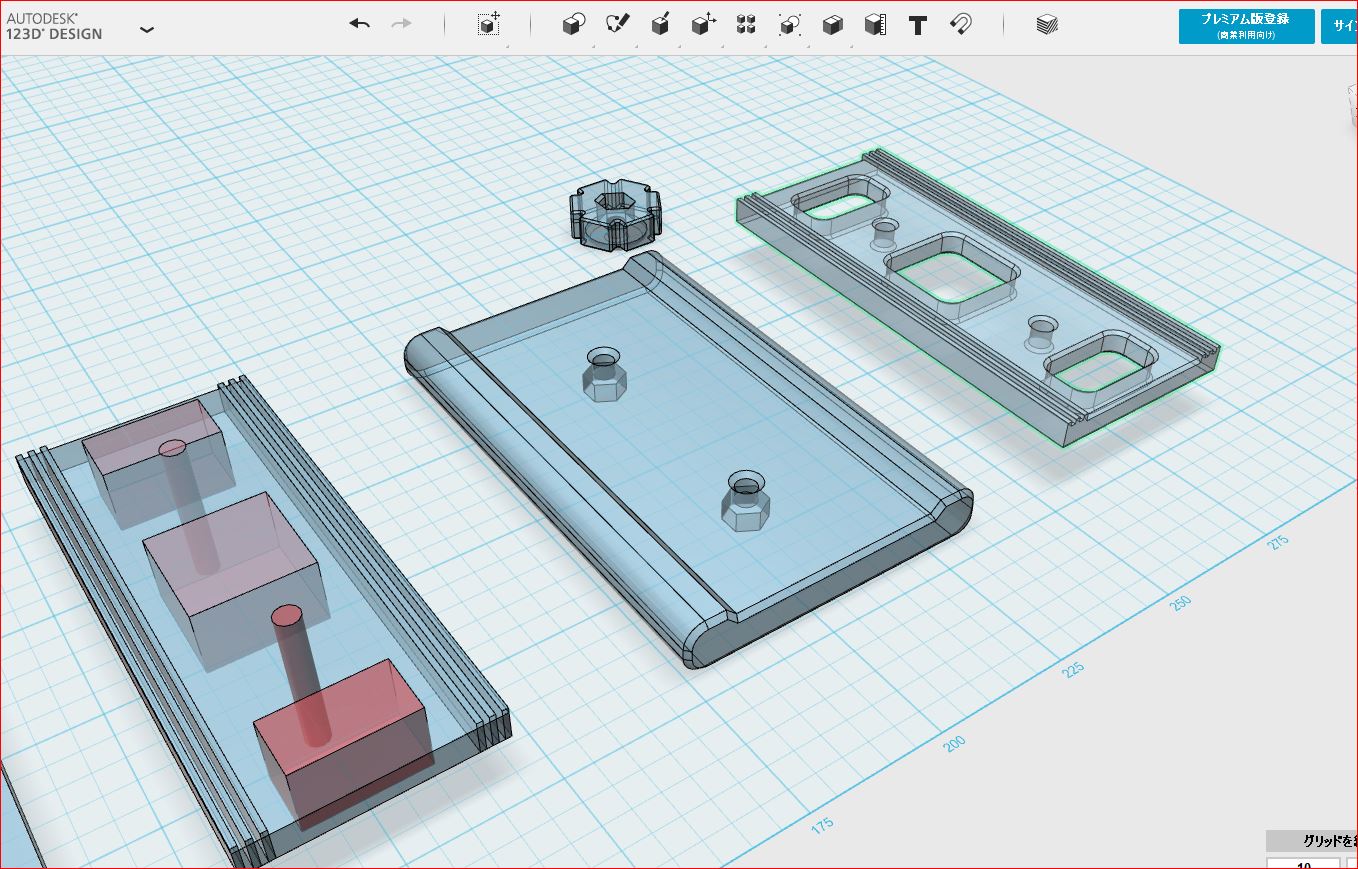Undo the last action
Image resolution: width=1358 pixels, height=869 pixels.
click(360, 24)
